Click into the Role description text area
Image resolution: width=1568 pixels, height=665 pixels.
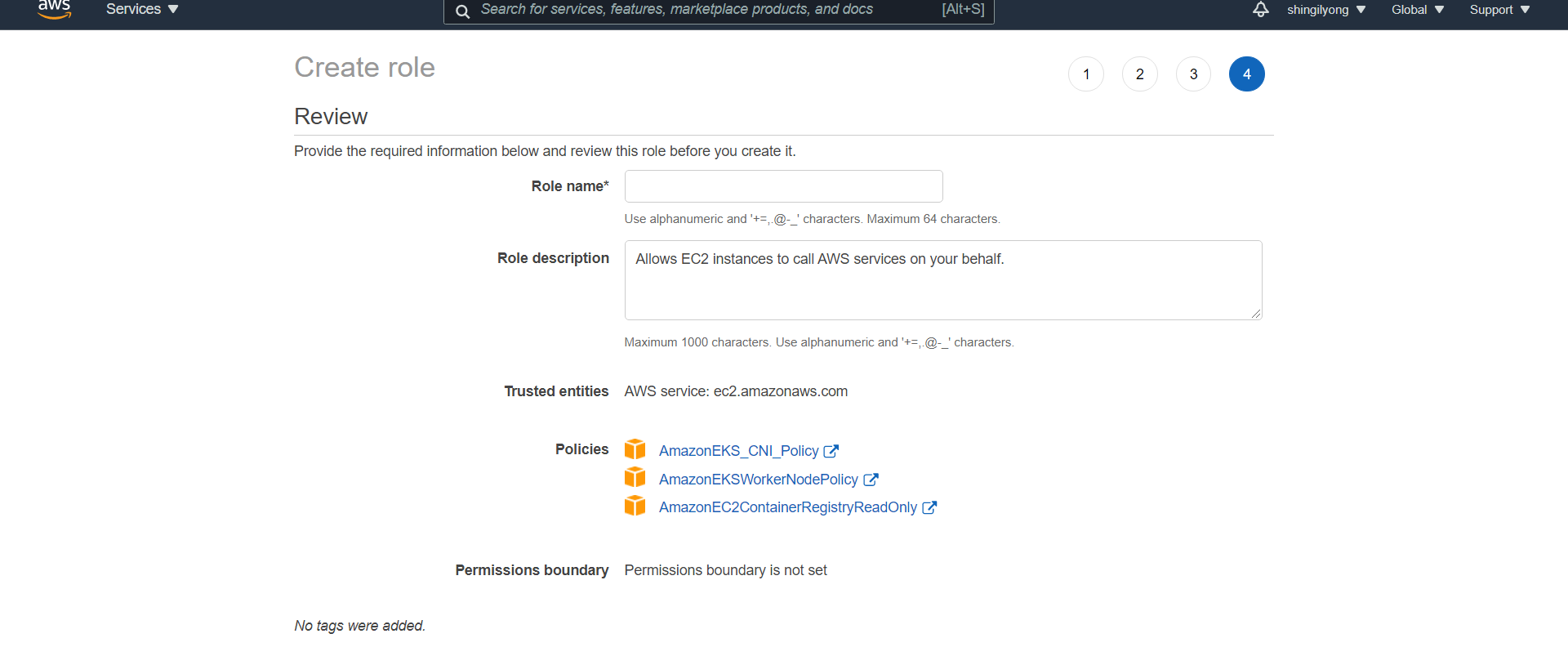(x=943, y=280)
